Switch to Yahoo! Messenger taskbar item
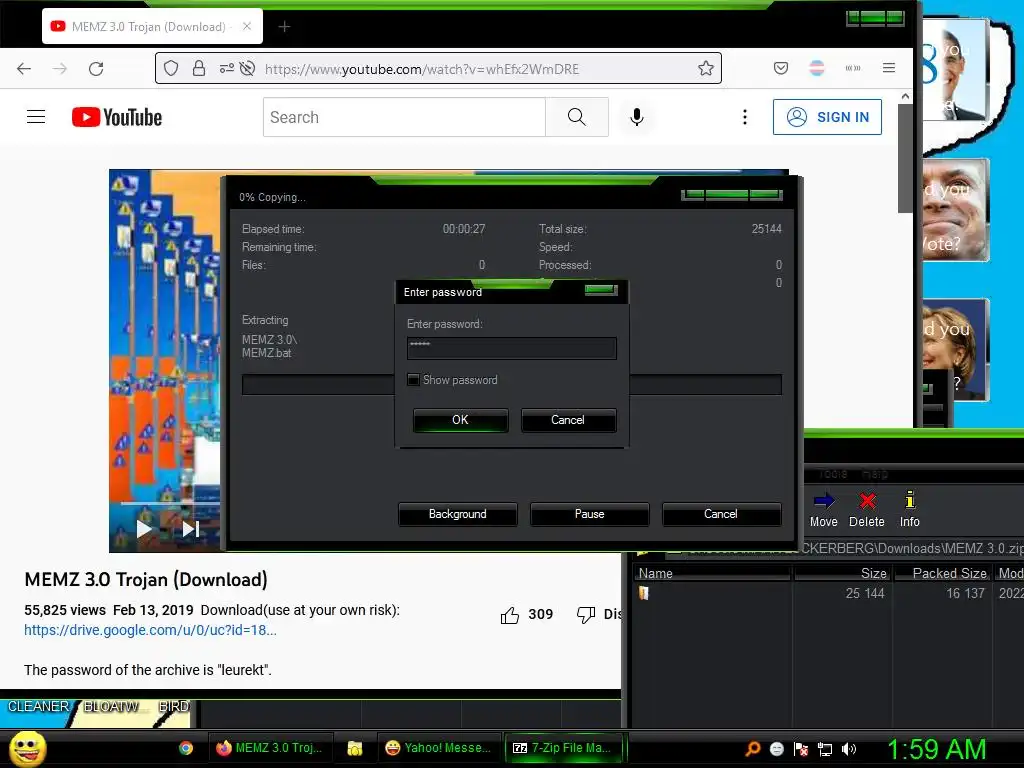 (439, 748)
